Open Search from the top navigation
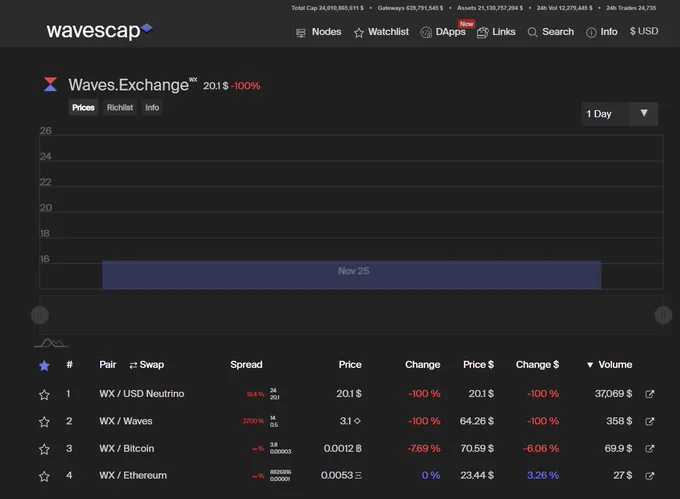 coord(551,32)
